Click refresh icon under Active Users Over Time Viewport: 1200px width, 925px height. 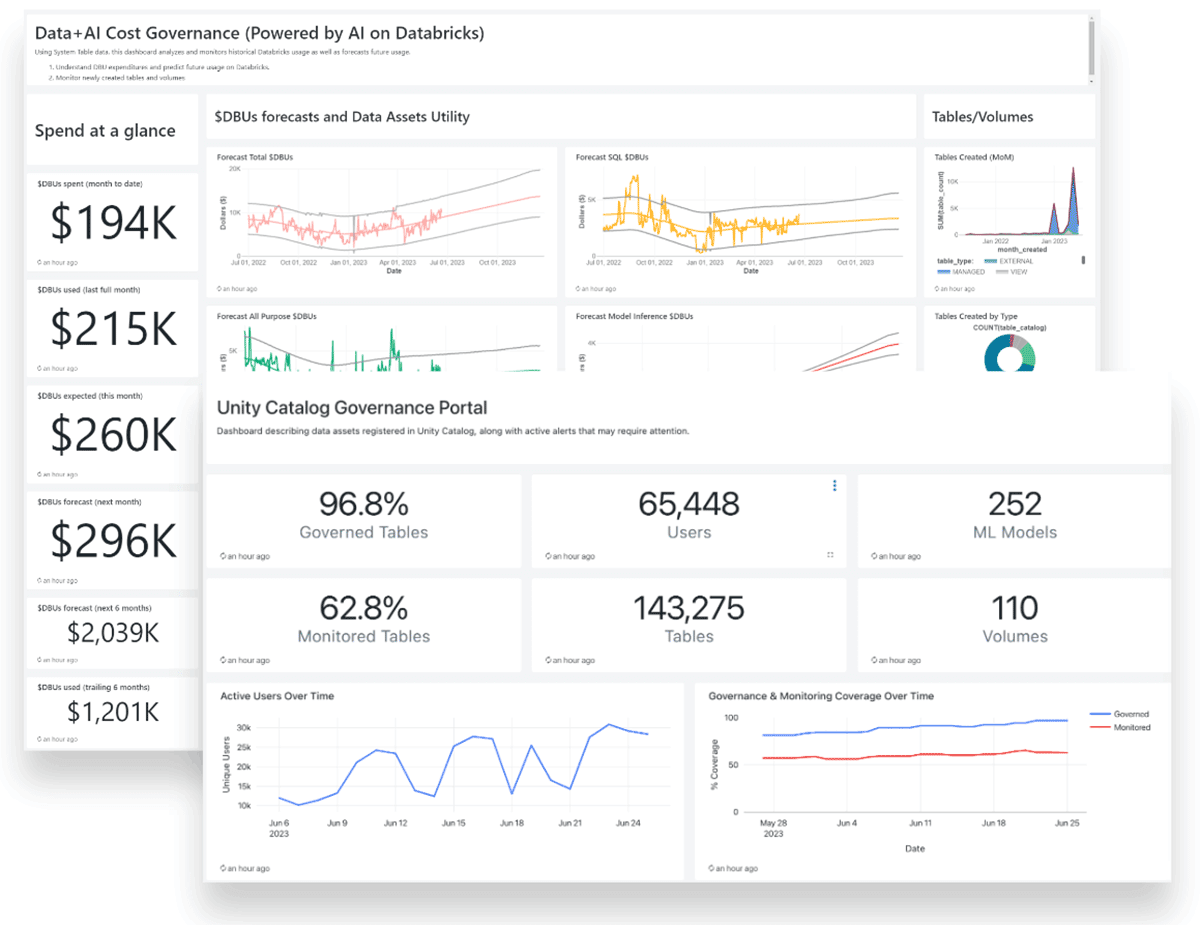[x=222, y=868]
